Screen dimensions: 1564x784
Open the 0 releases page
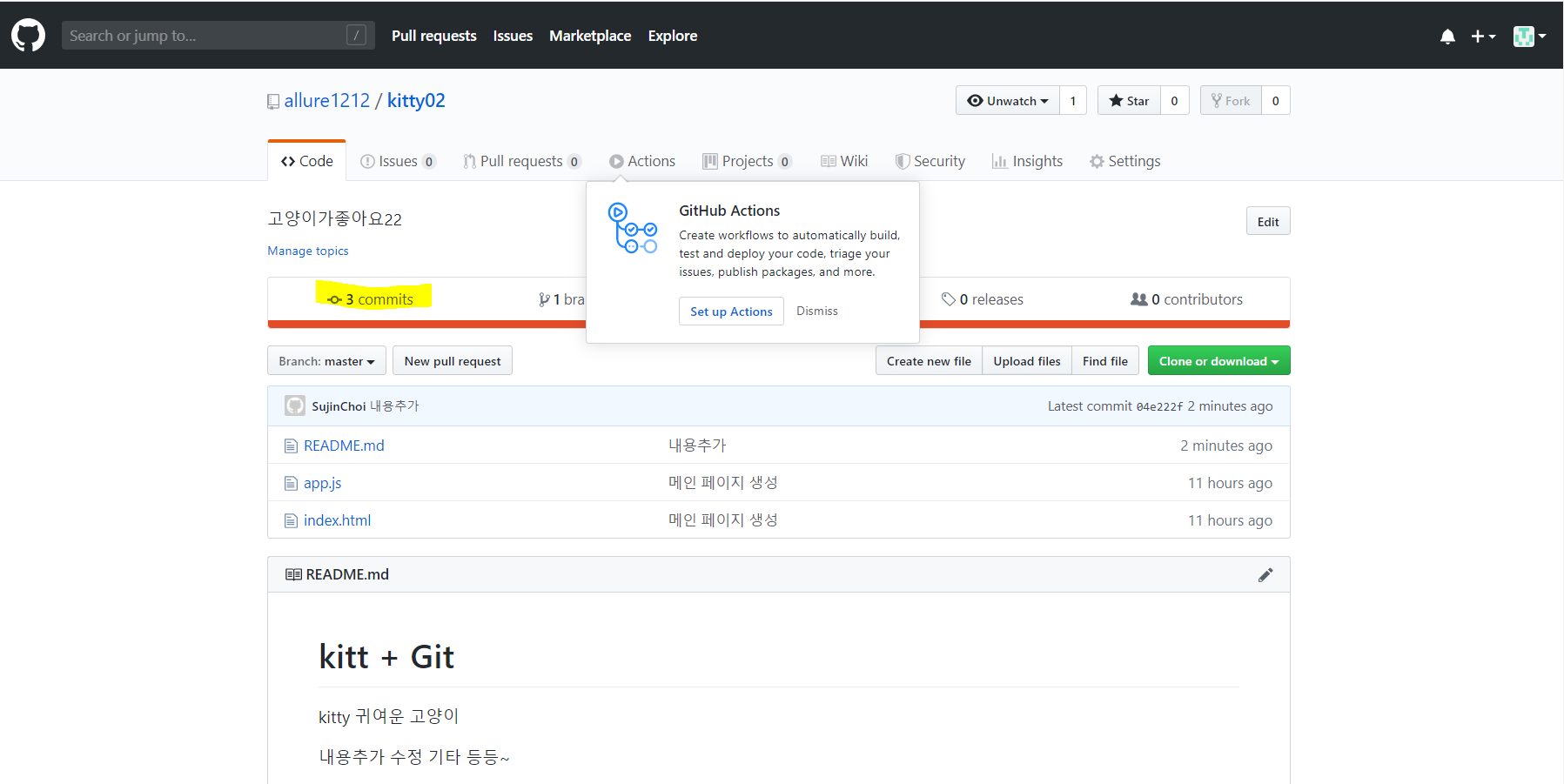coord(983,299)
